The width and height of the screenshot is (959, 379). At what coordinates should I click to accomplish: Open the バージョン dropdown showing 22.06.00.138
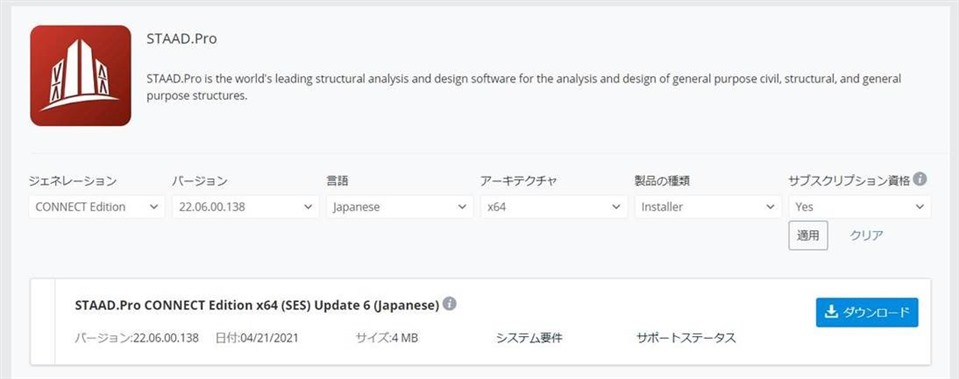pyautogui.click(x=246, y=207)
